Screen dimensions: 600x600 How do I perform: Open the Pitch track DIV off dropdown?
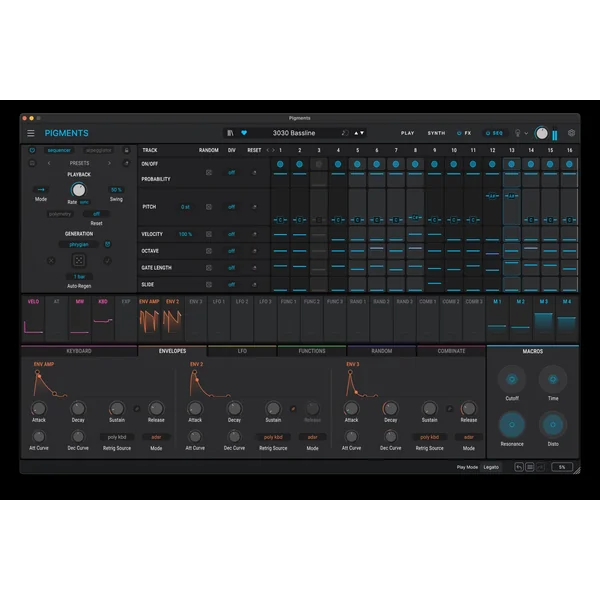click(x=232, y=207)
